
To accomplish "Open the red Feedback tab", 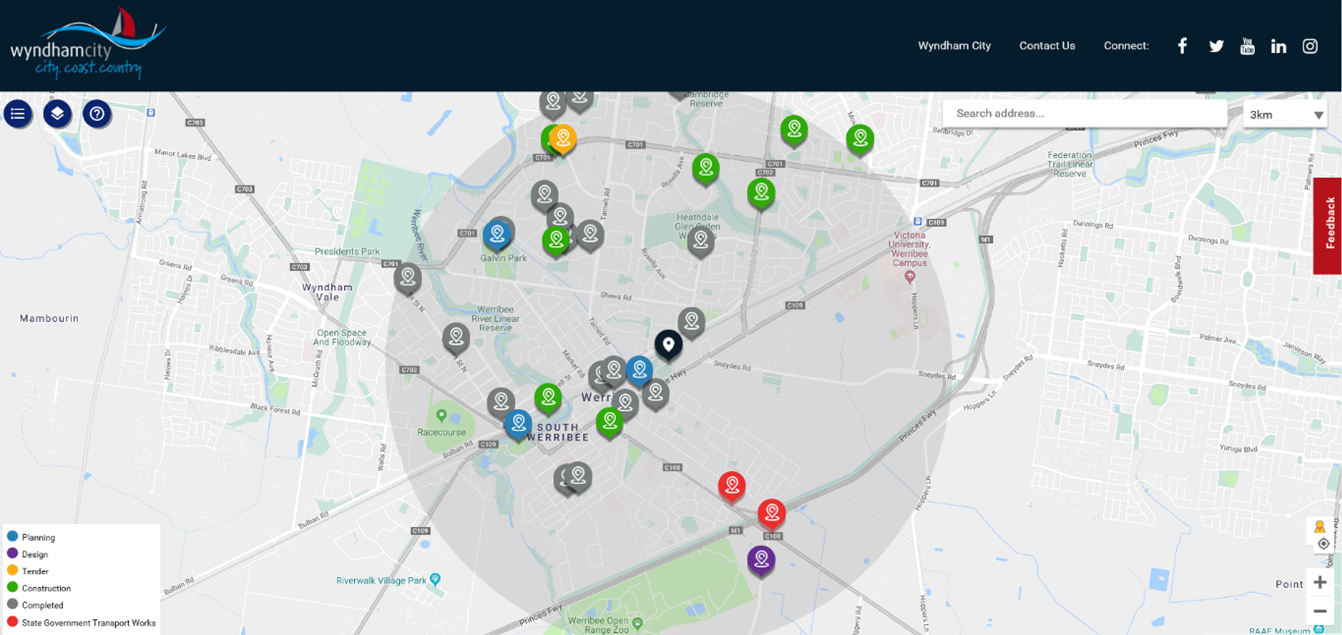I will coord(1328,225).
